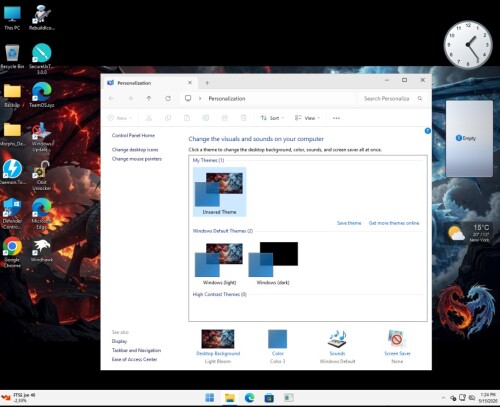Launch Edge from the taskbar

[249, 397]
